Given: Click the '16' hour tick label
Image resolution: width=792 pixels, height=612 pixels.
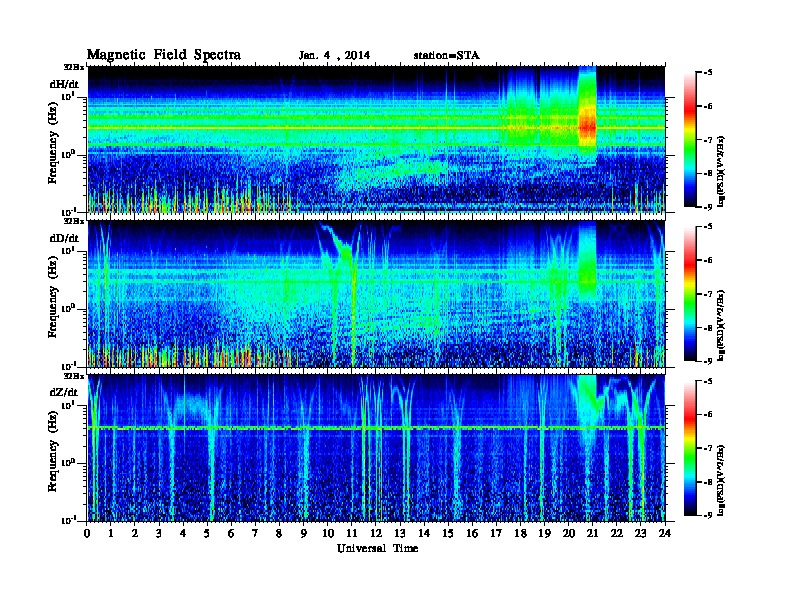Looking at the screenshot, I should tap(472, 534).
